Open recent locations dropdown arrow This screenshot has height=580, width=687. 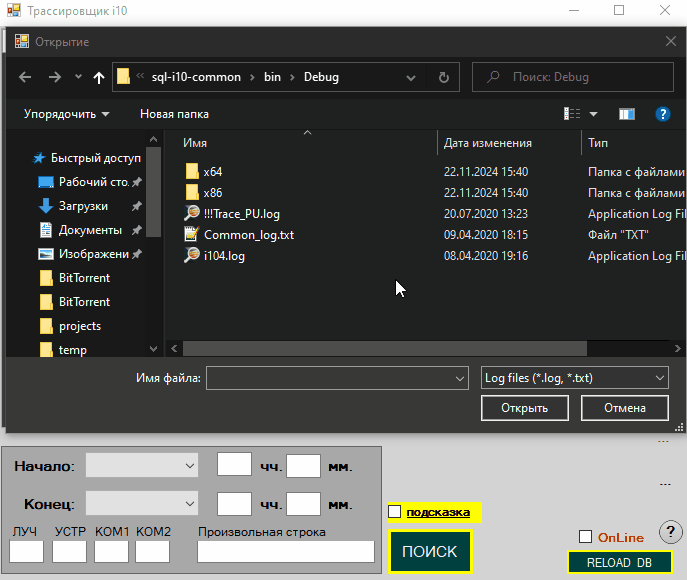pyautogui.click(x=78, y=77)
